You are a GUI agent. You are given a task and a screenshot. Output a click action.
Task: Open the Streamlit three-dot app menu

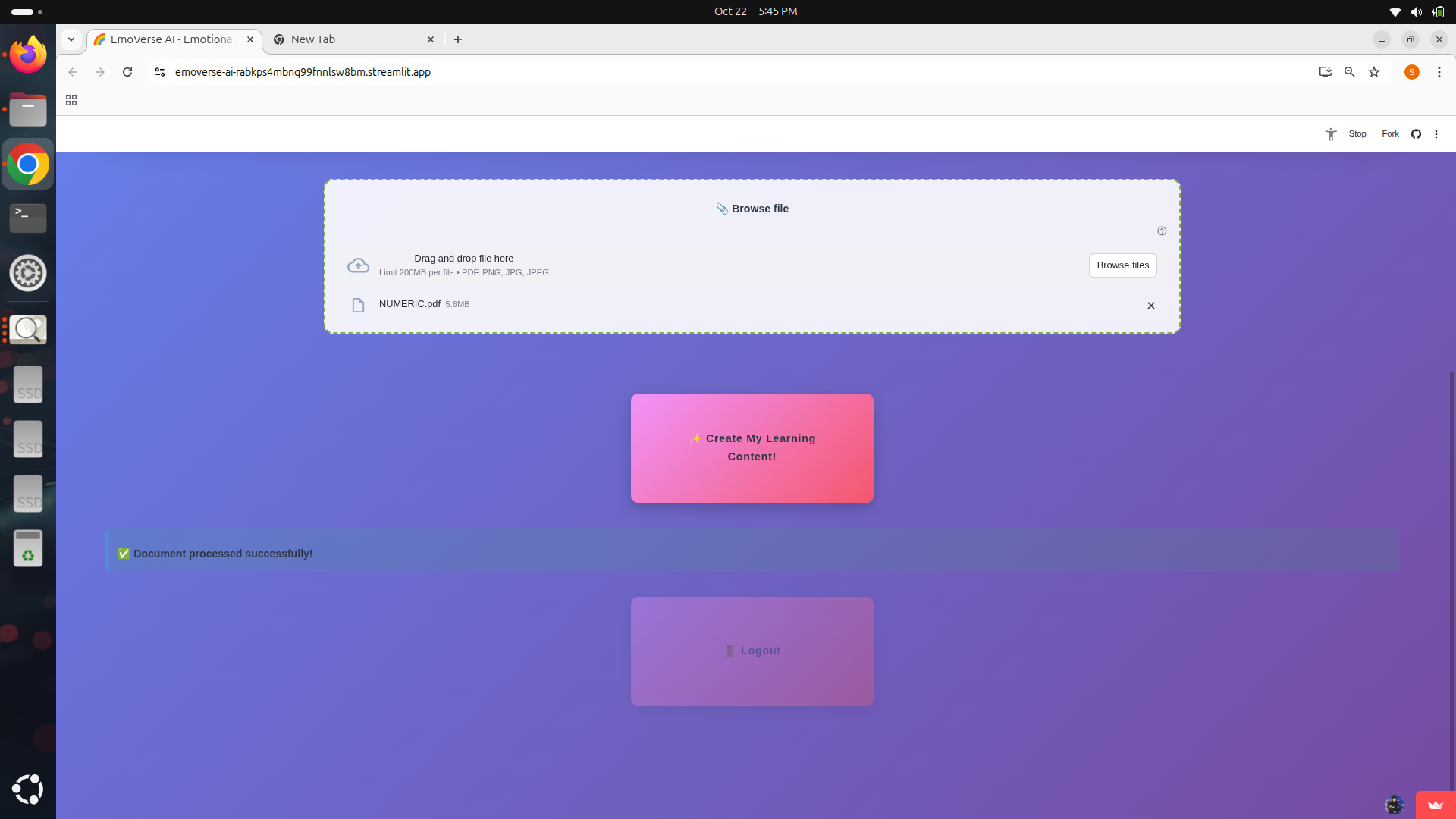[x=1436, y=134]
